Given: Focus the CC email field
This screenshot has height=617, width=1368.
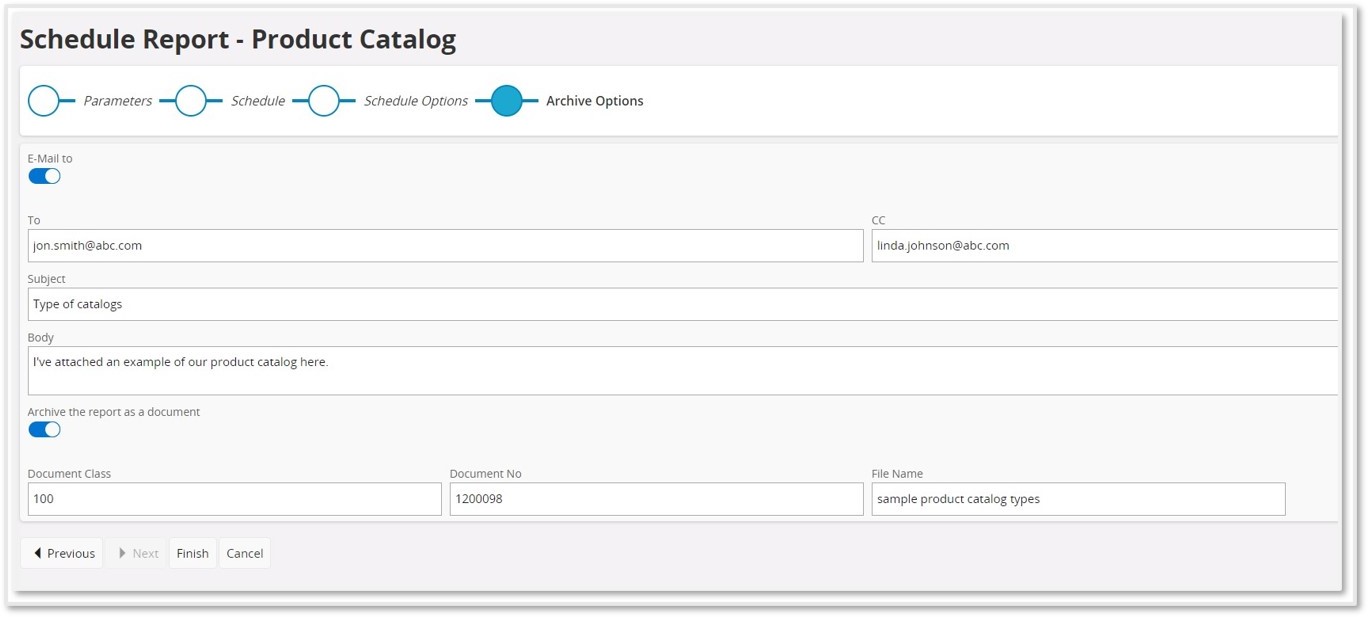Looking at the screenshot, I should pyautogui.click(x=1104, y=246).
